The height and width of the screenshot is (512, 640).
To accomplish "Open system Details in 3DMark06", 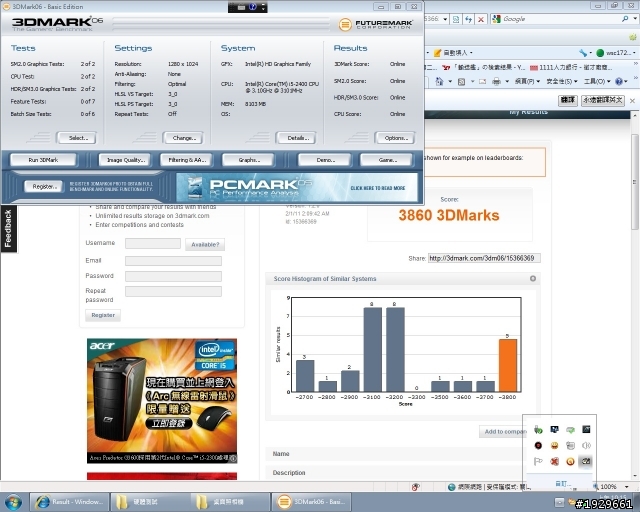I will point(297,138).
